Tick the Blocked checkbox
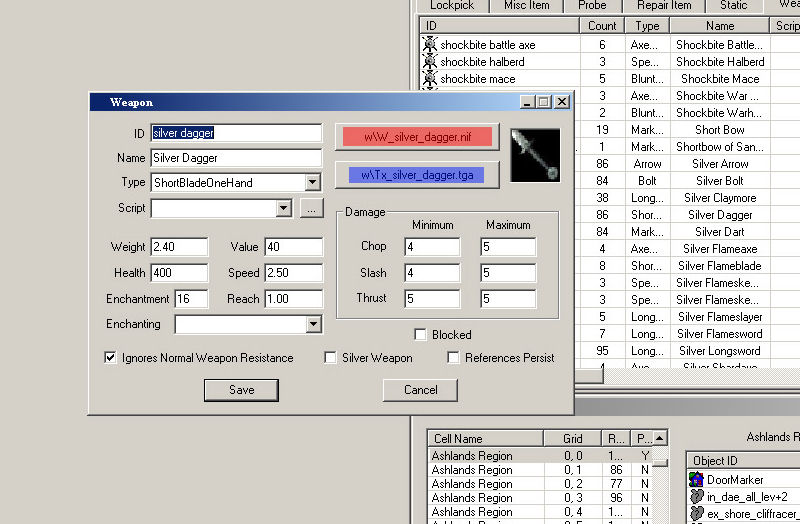 421,335
